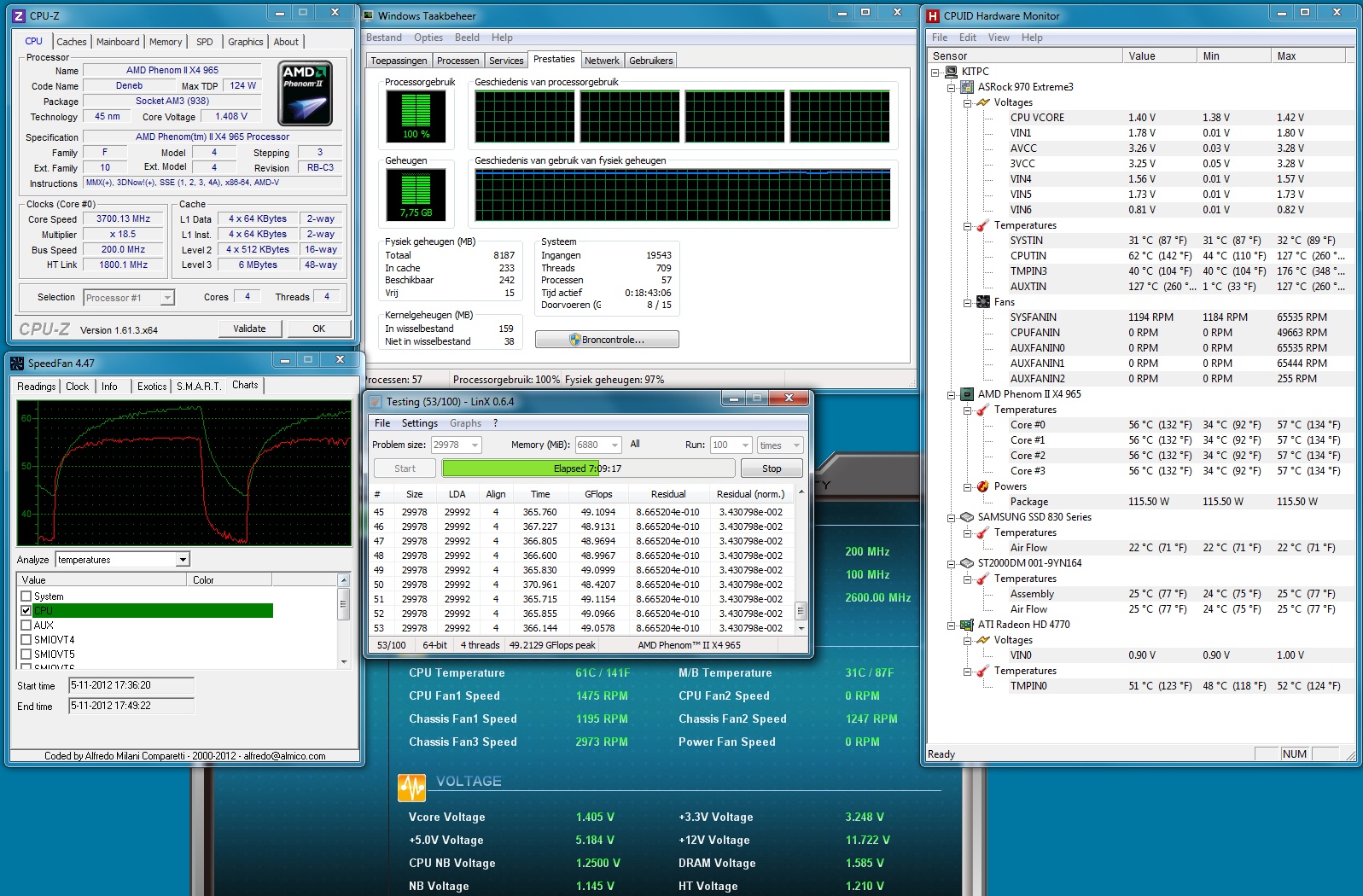The width and height of the screenshot is (1363, 896).
Task: Click the ASRock 970 Extreme3 motherboard icon
Action: (967, 87)
